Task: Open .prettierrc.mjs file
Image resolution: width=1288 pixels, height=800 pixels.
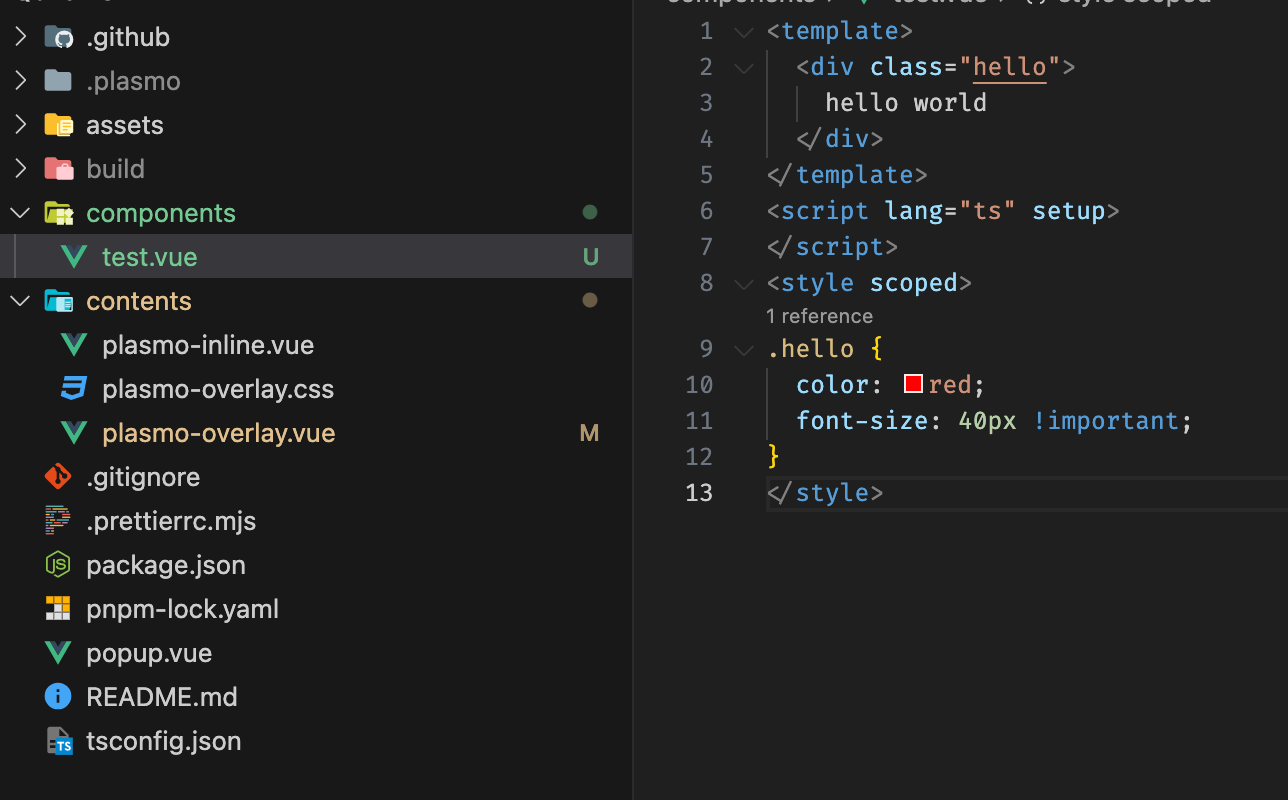Action: [x=171, y=521]
